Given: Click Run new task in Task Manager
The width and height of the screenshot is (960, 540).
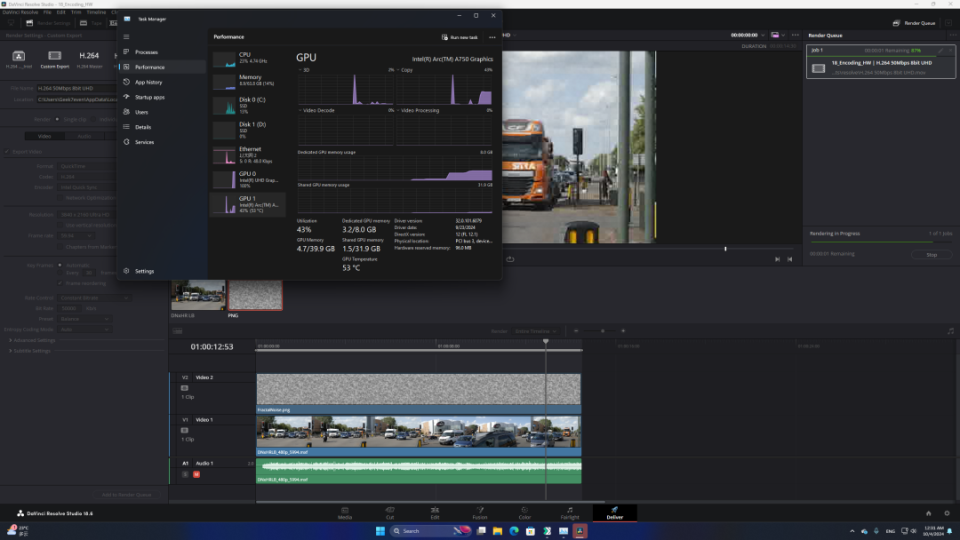Looking at the screenshot, I should pos(460,37).
